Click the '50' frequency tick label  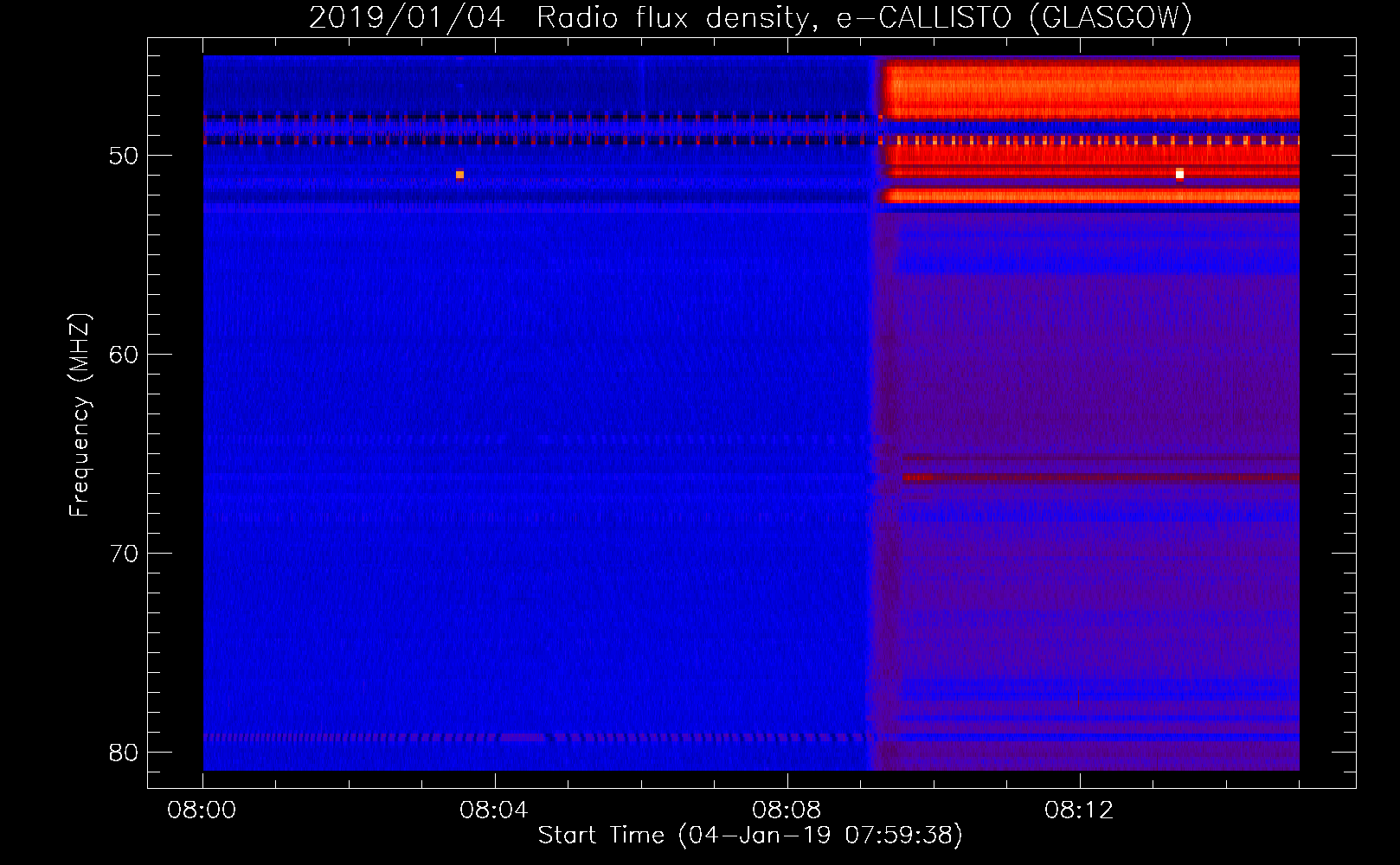(x=125, y=156)
